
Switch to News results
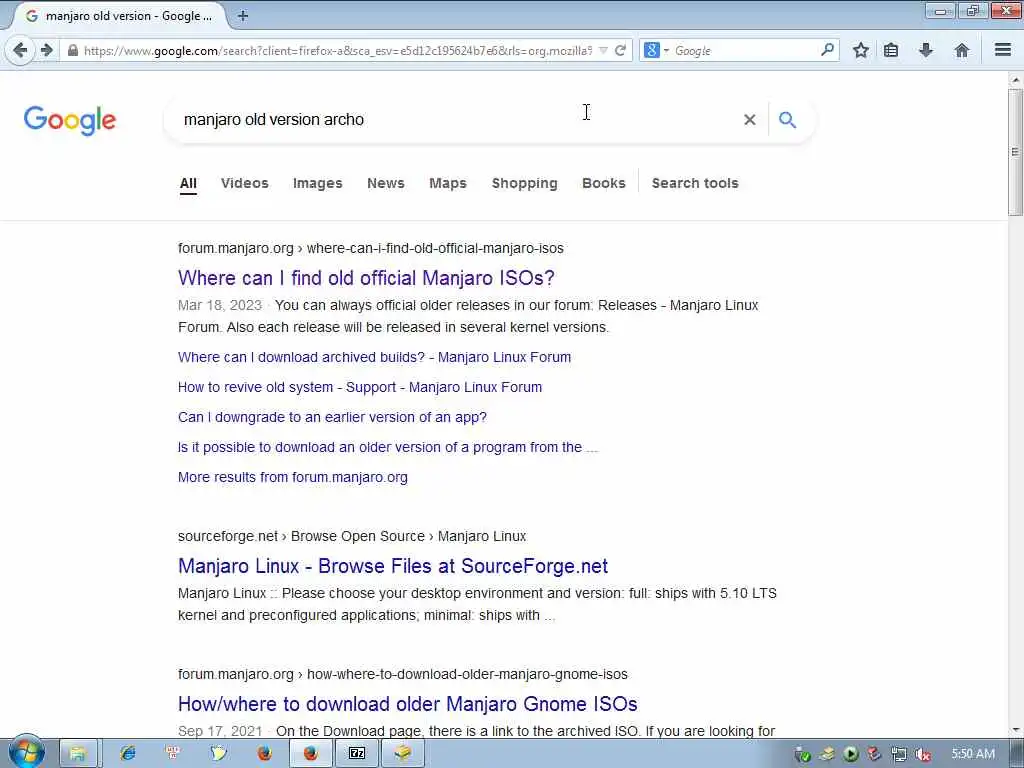pyautogui.click(x=386, y=184)
